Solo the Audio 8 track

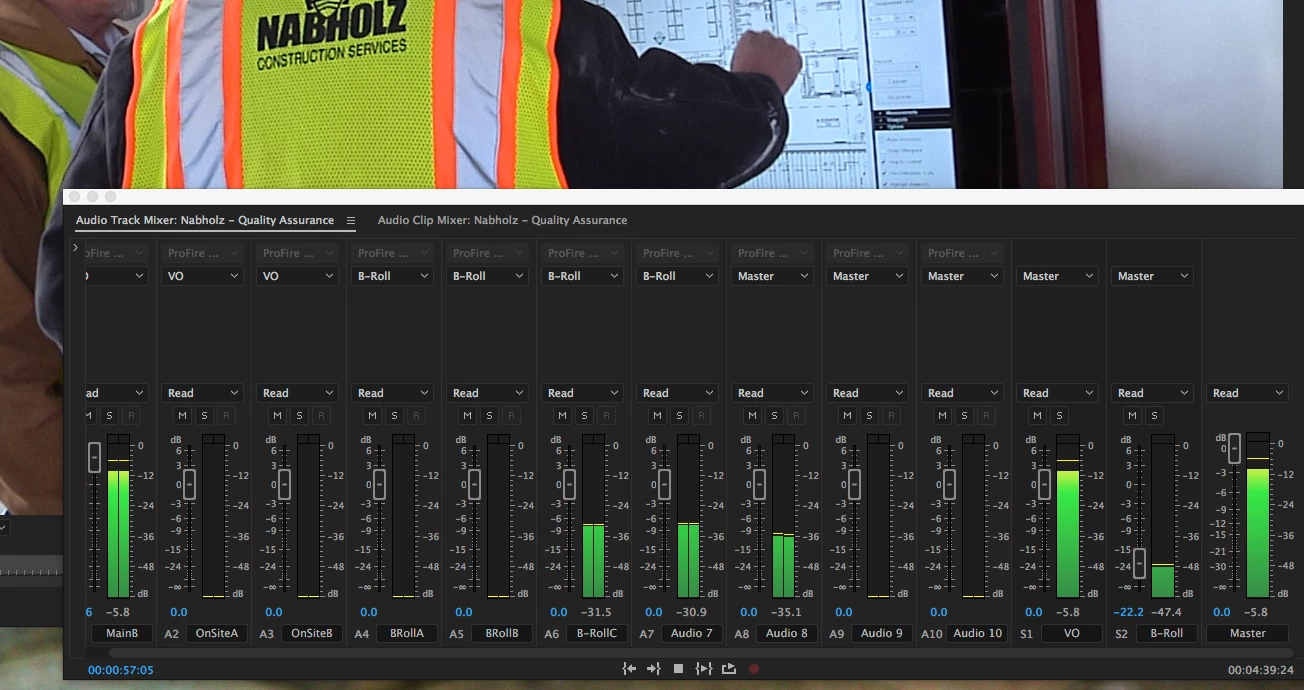tap(774, 416)
